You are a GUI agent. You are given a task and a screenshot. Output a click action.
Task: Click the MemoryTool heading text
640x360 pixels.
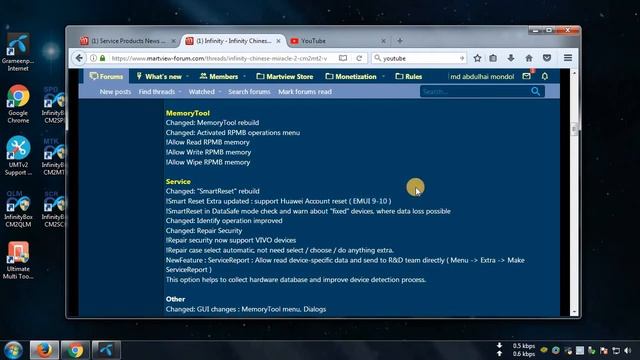188,113
